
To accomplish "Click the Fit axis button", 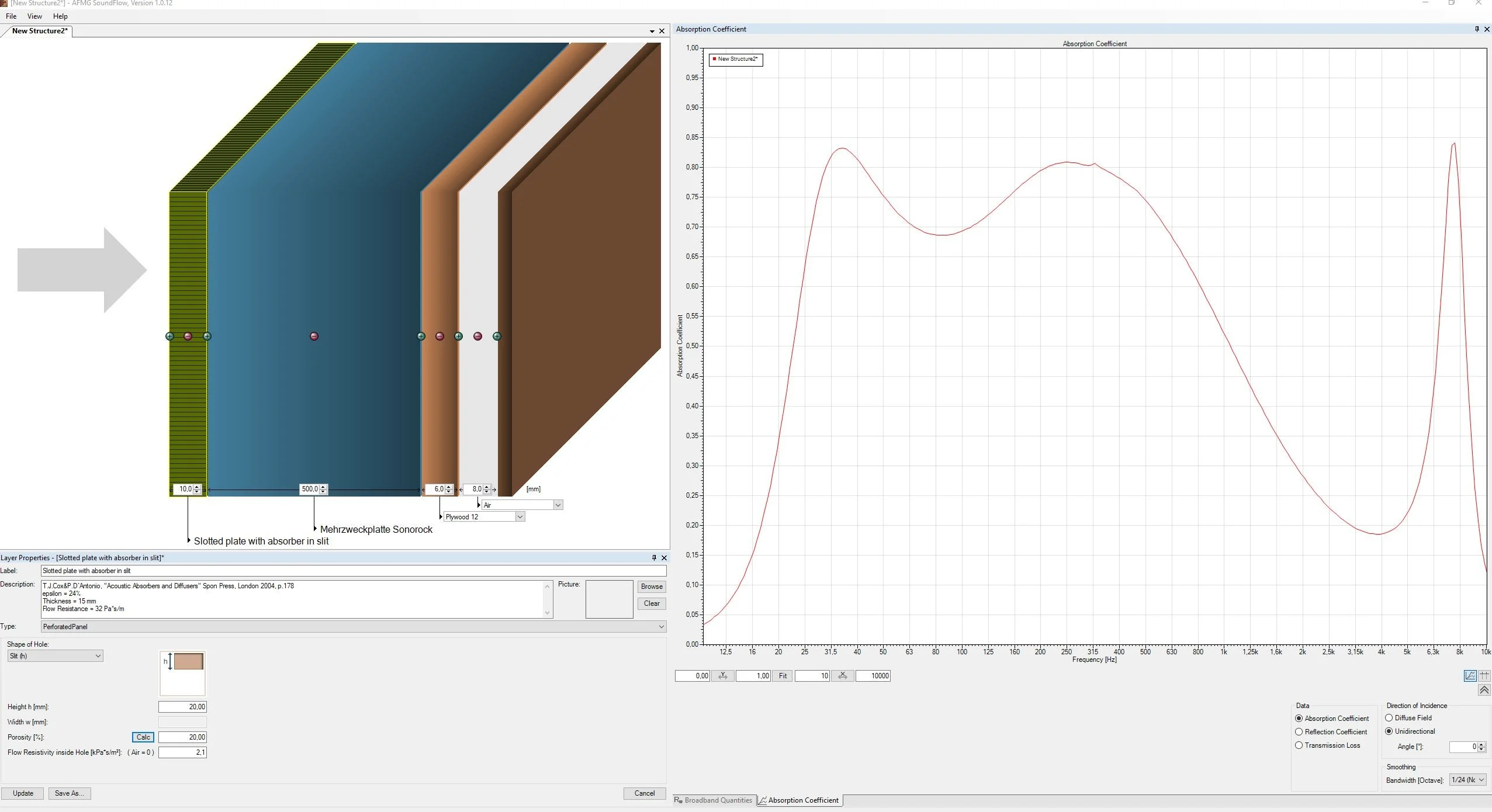I will pyautogui.click(x=783, y=676).
